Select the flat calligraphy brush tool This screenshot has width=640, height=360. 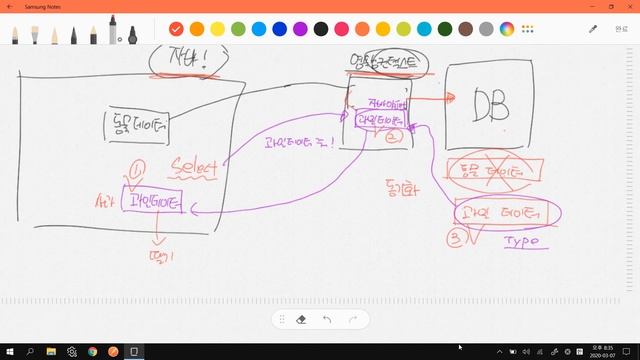click(x=35, y=35)
